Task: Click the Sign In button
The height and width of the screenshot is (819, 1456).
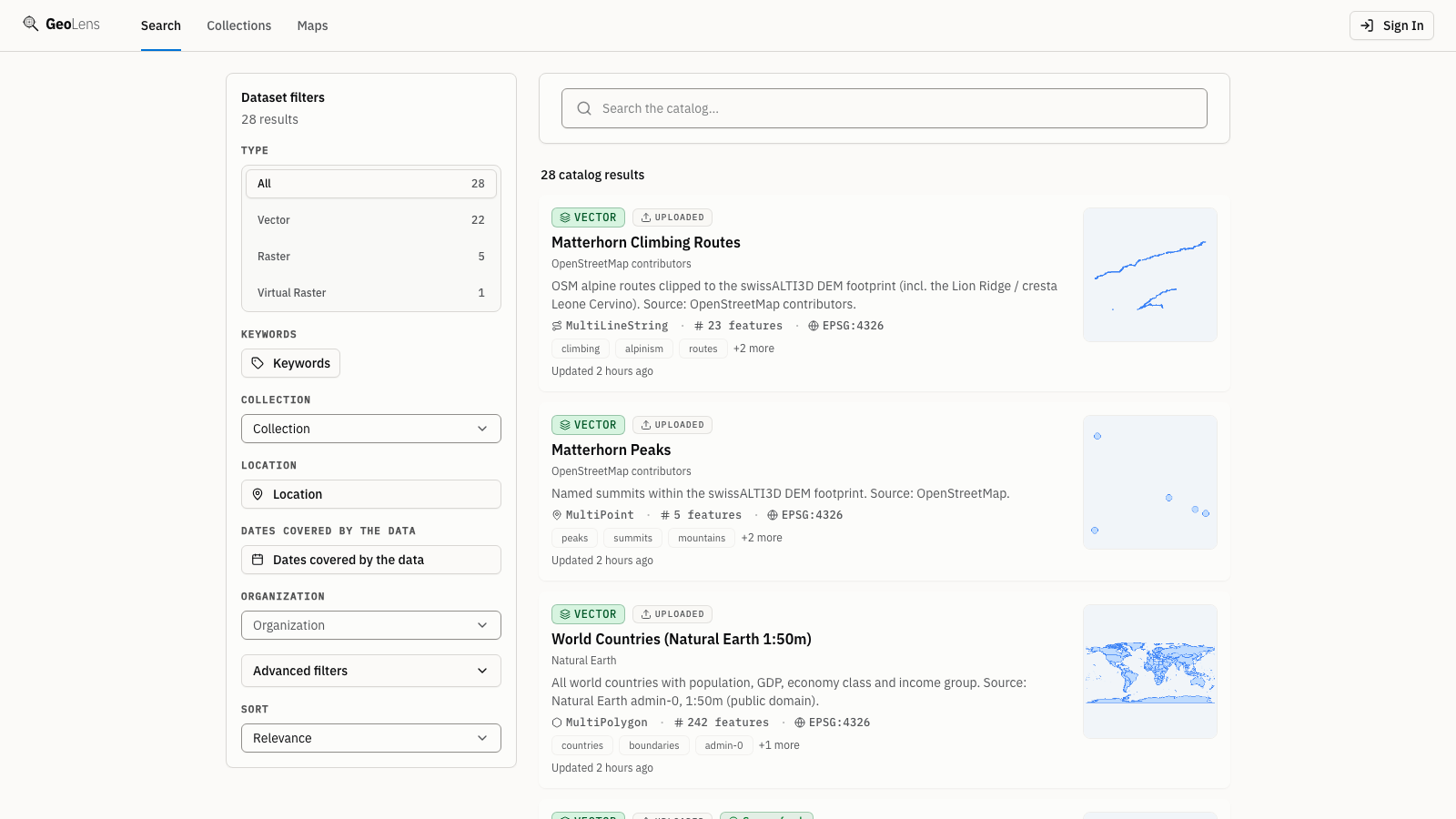Action: [1391, 25]
